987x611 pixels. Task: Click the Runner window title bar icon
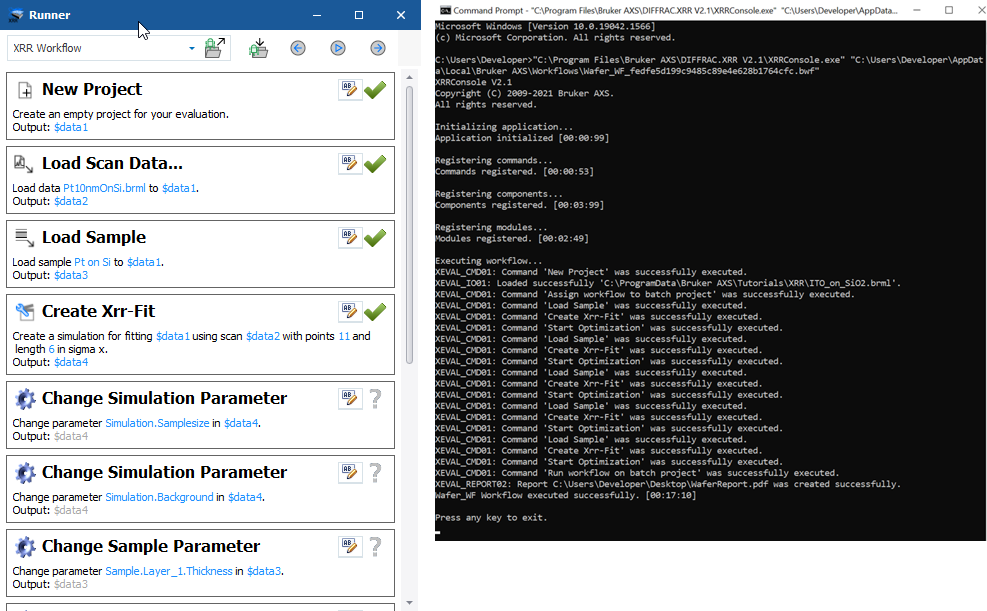[x=16, y=15]
